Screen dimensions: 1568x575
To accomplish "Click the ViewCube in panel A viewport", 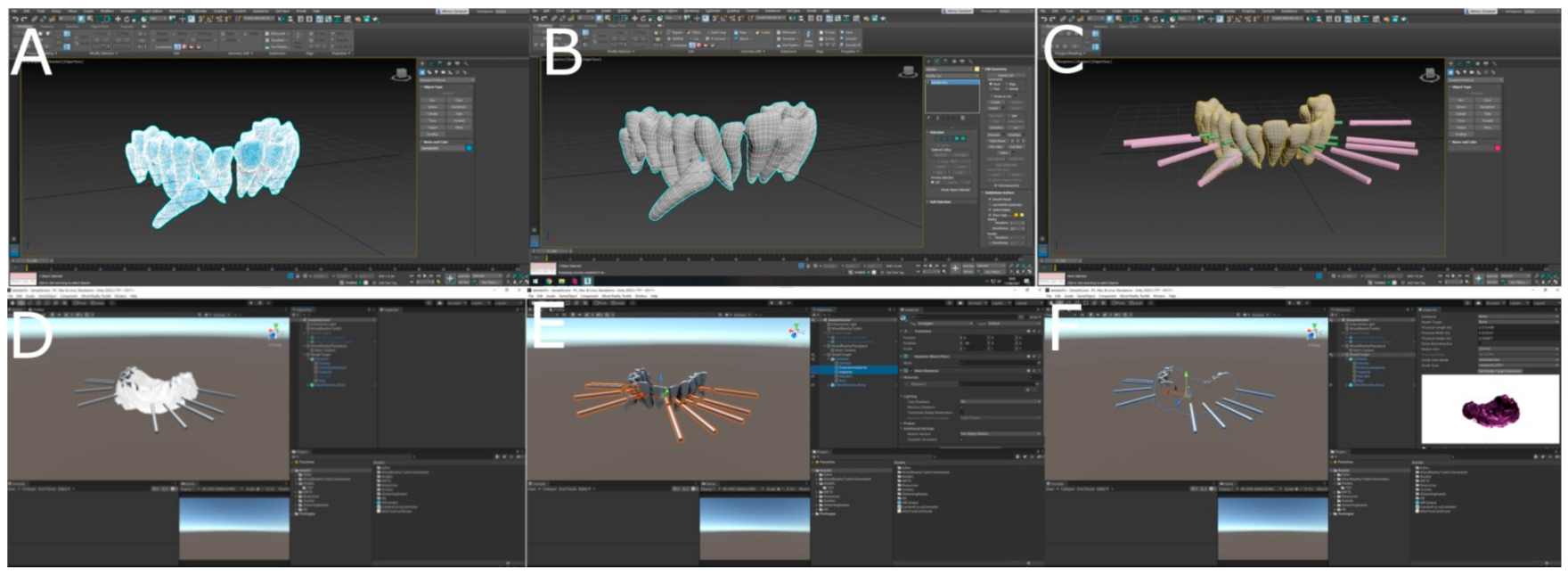I will (x=401, y=75).
